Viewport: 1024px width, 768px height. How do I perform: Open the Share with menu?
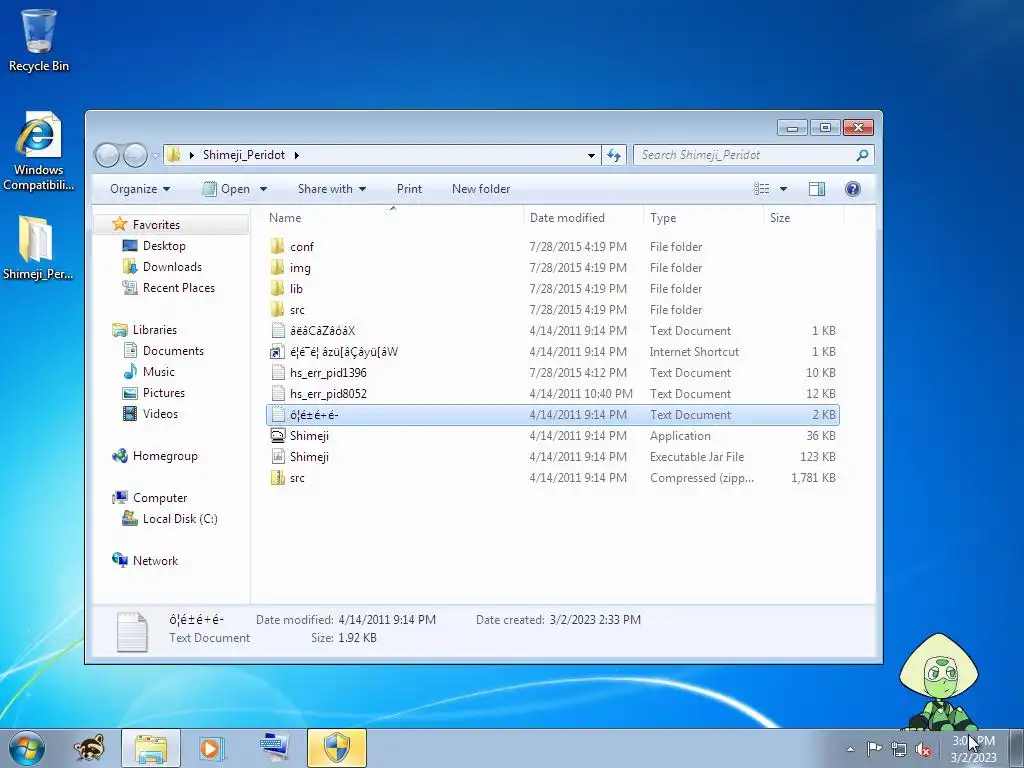click(332, 189)
